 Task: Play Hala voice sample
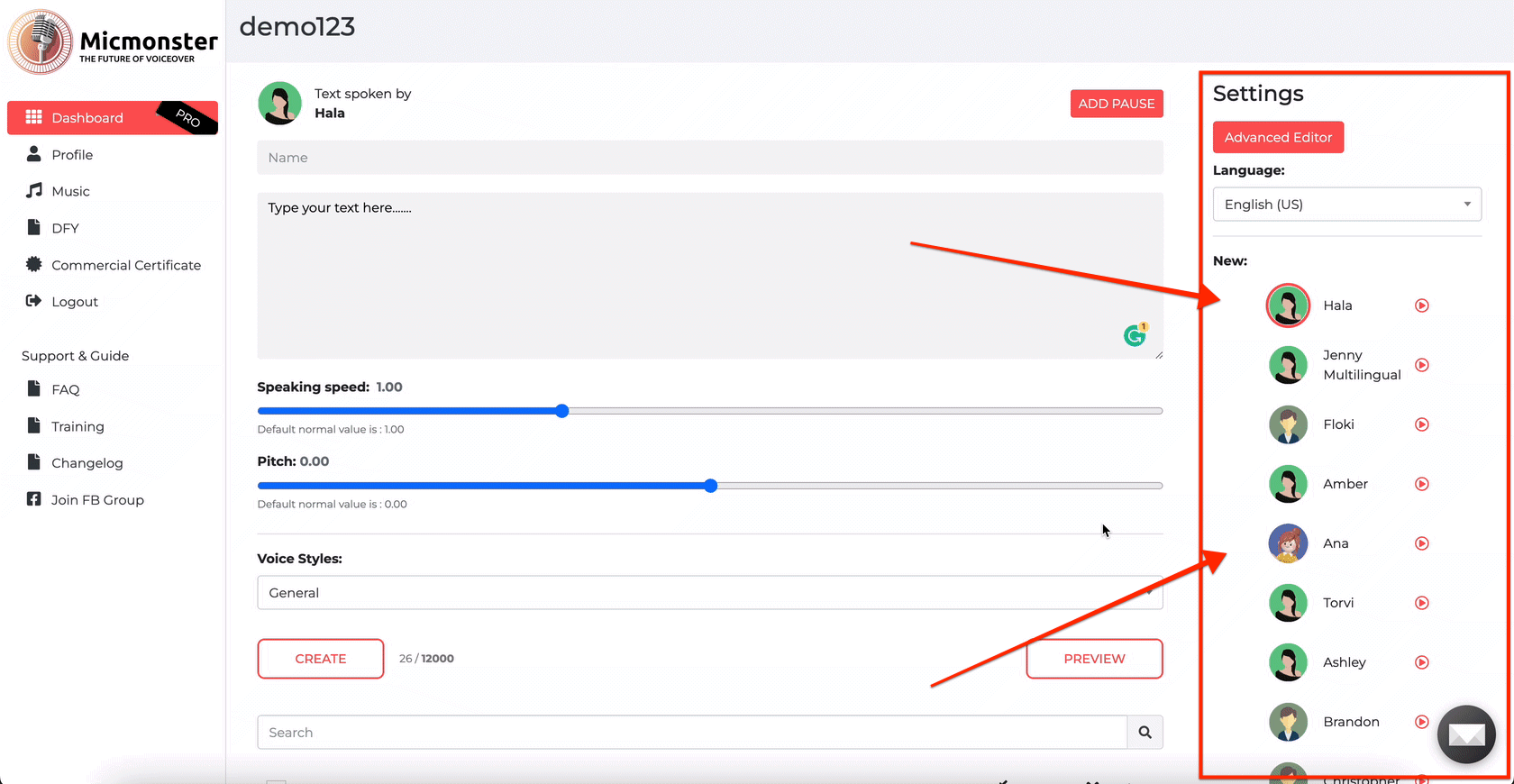(1421, 305)
